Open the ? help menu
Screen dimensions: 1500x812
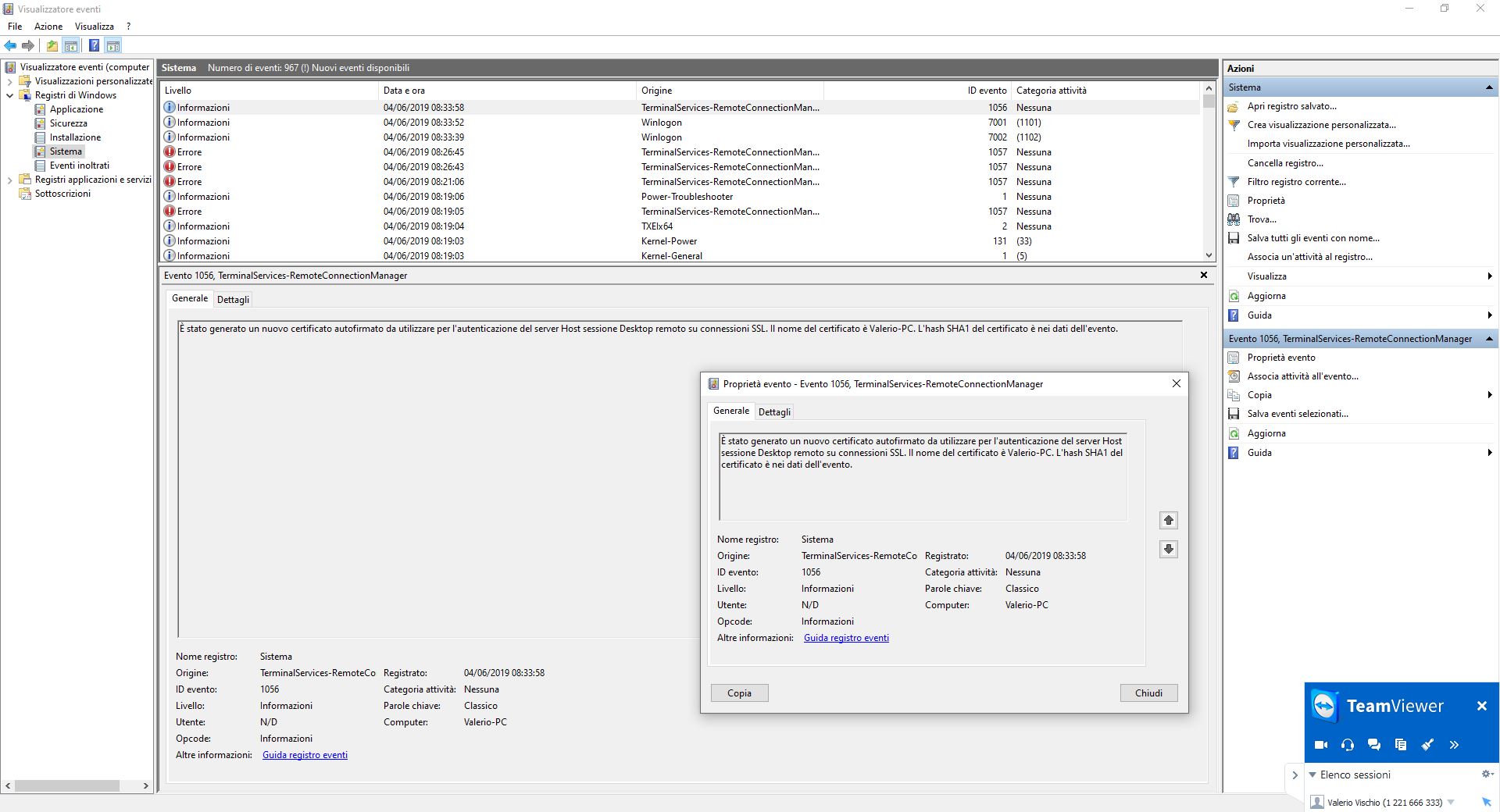(x=129, y=26)
